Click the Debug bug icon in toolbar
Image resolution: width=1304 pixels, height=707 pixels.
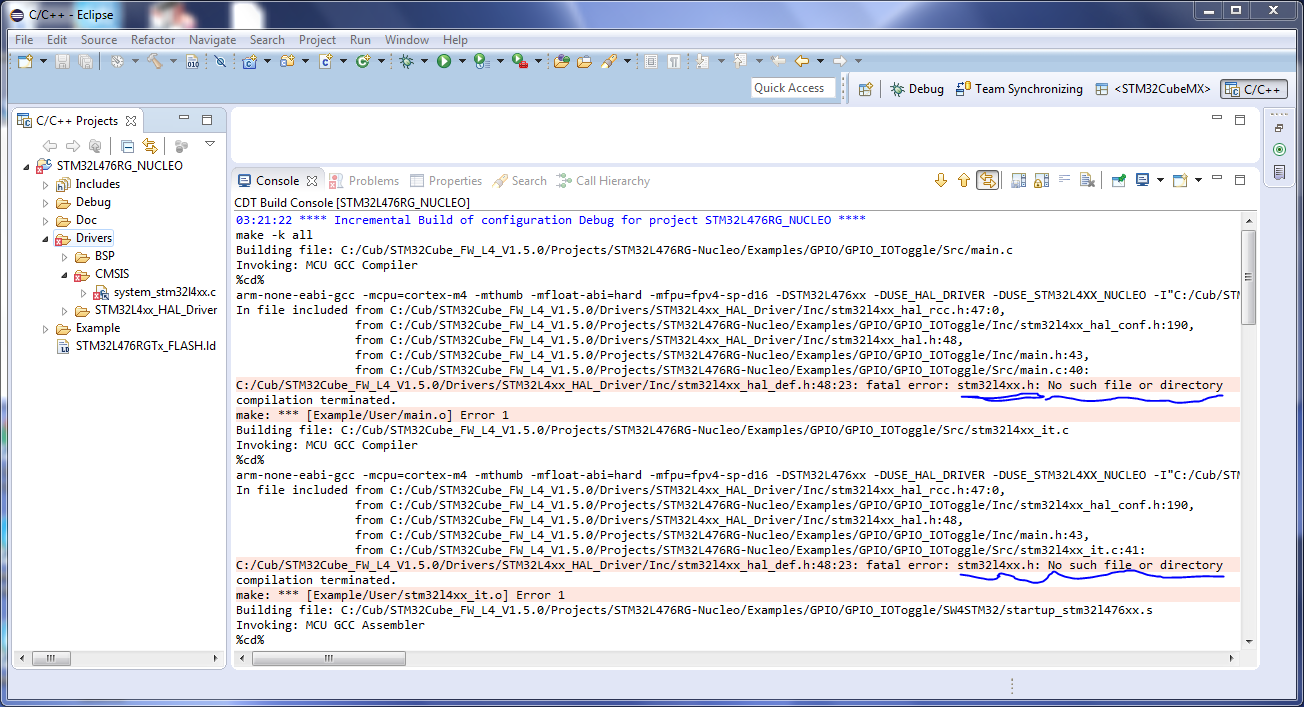(x=406, y=61)
